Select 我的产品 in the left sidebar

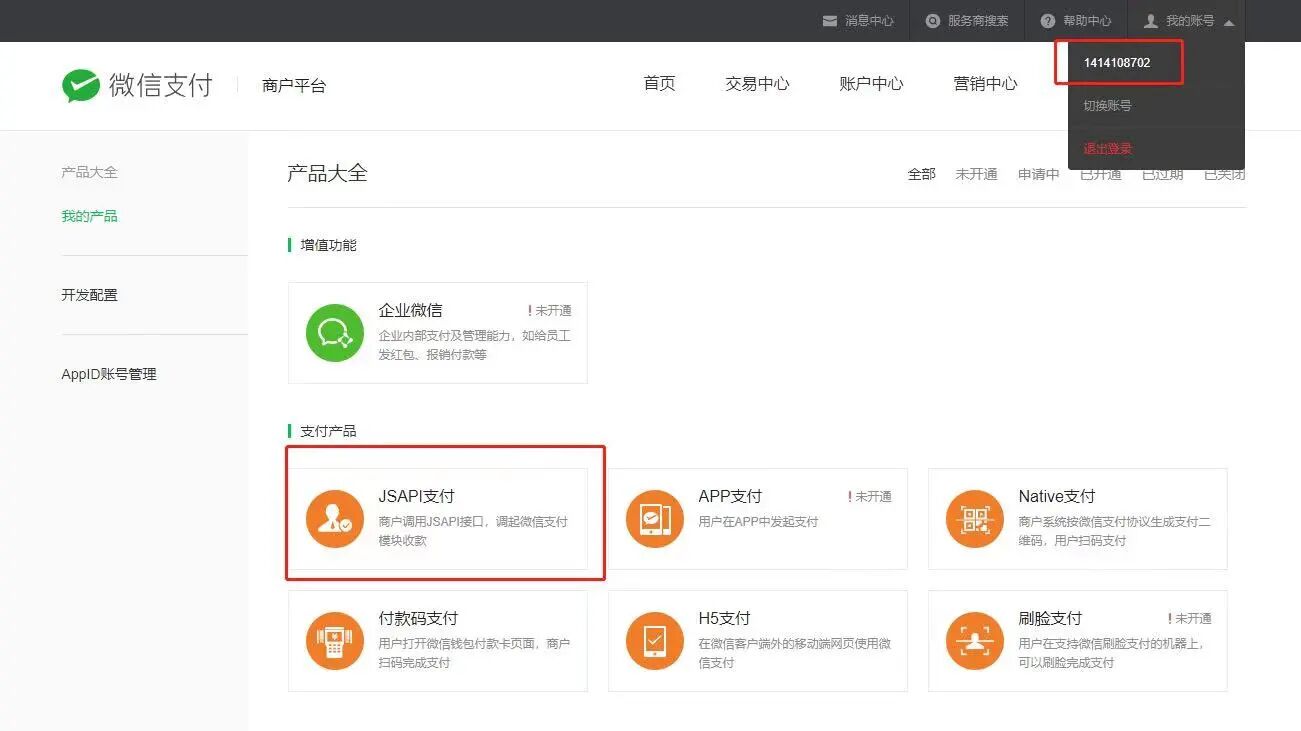89,216
